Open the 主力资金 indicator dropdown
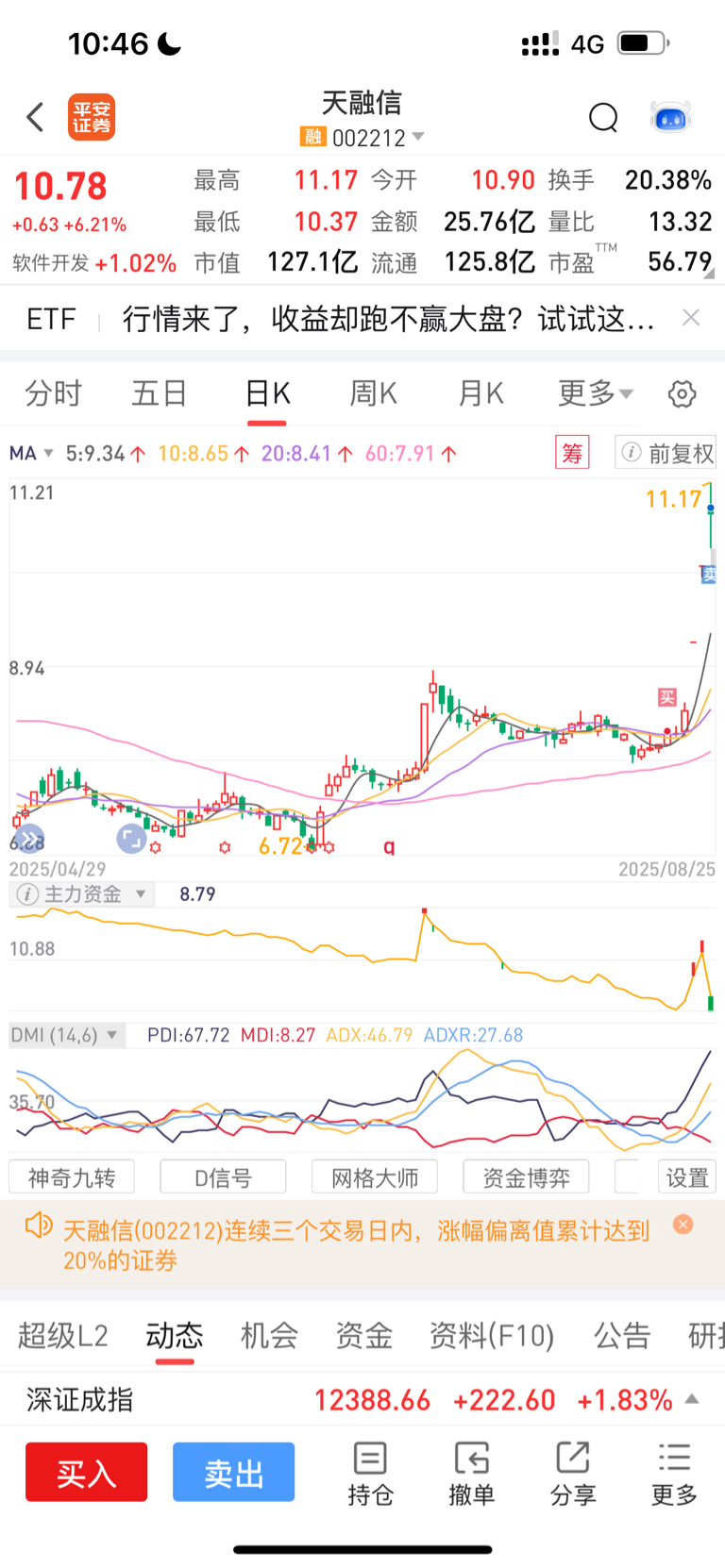Image resolution: width=725 pixels, height=1568 pixels. pos(142,893)
